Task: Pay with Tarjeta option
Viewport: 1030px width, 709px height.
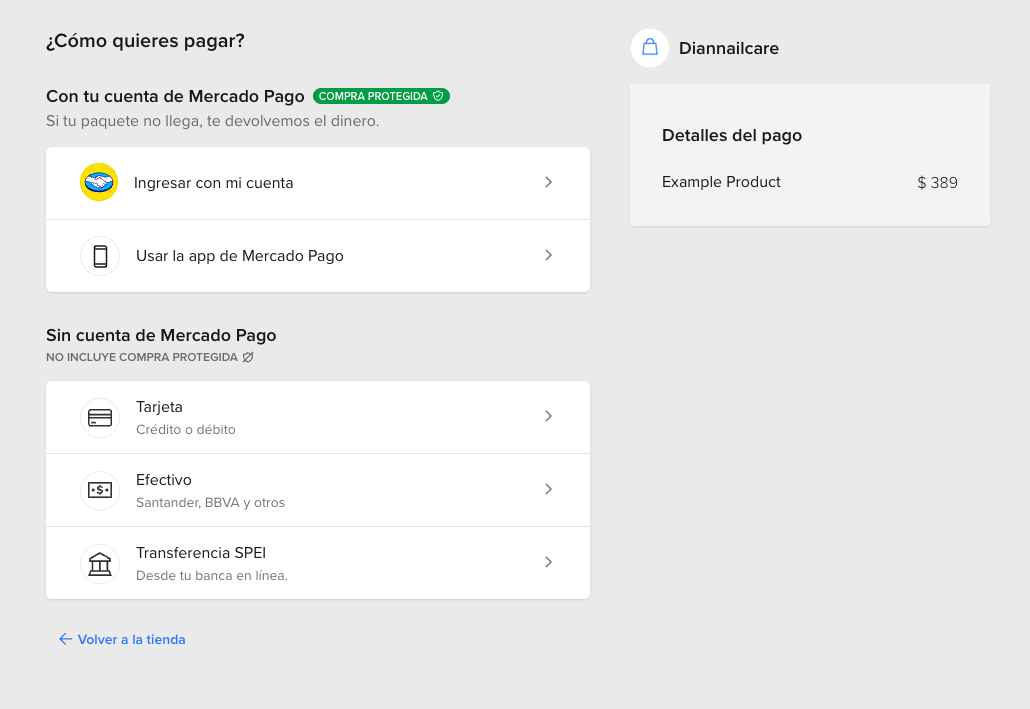Action: pos(318,417)
